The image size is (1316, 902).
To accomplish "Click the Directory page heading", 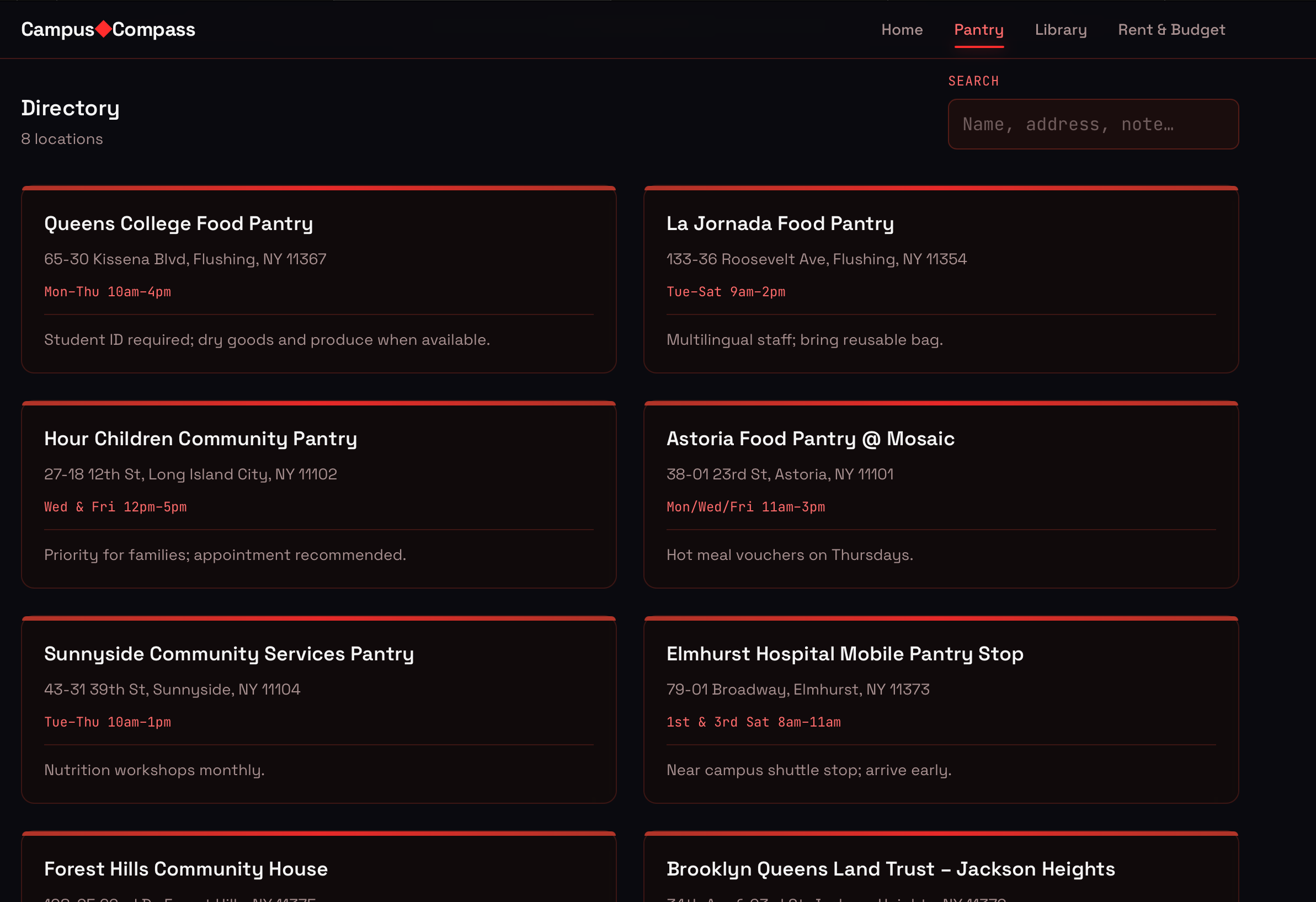I will 70,108.
